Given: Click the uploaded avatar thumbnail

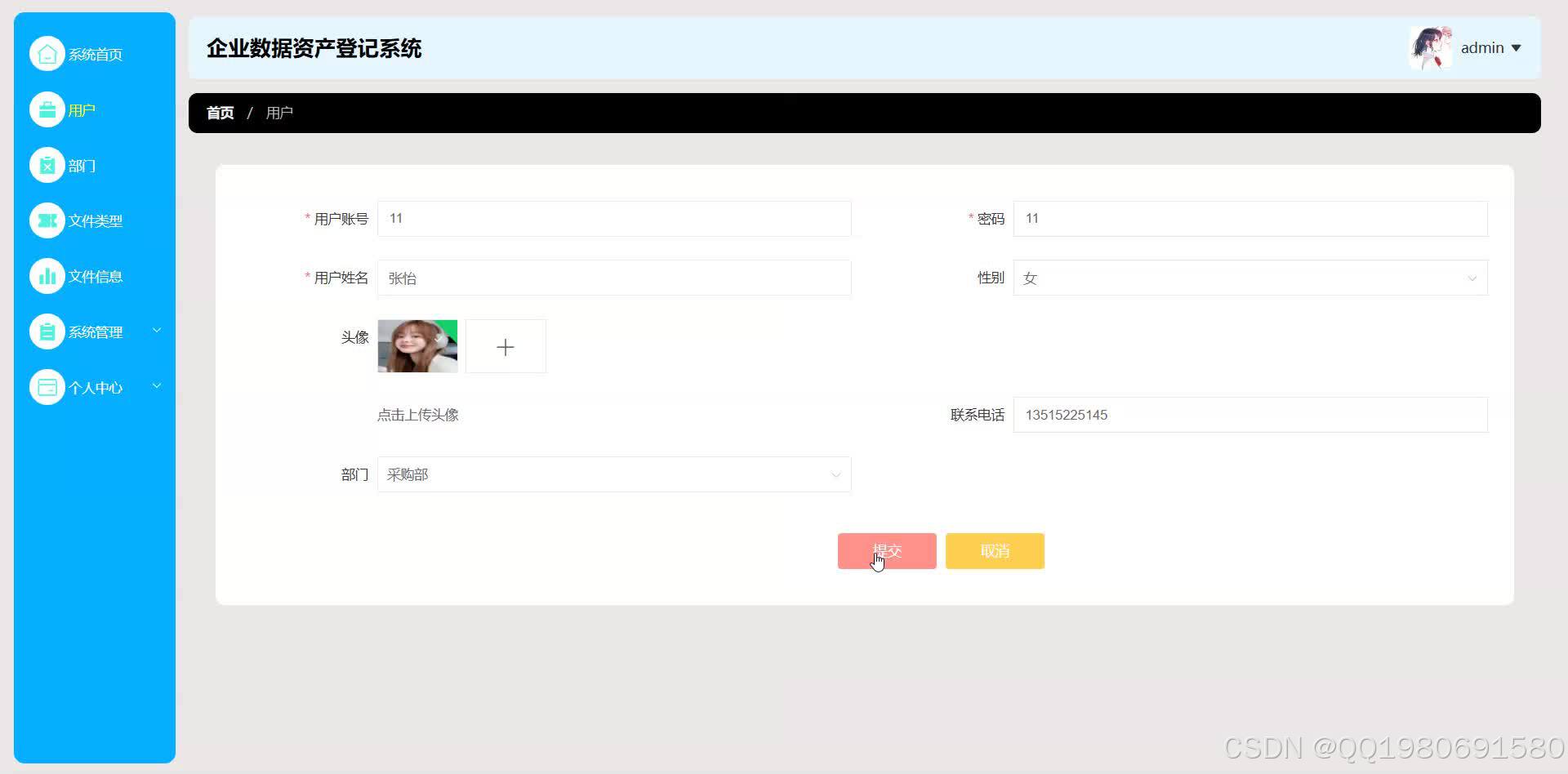Looking at the screenshot, I should 416,346.
